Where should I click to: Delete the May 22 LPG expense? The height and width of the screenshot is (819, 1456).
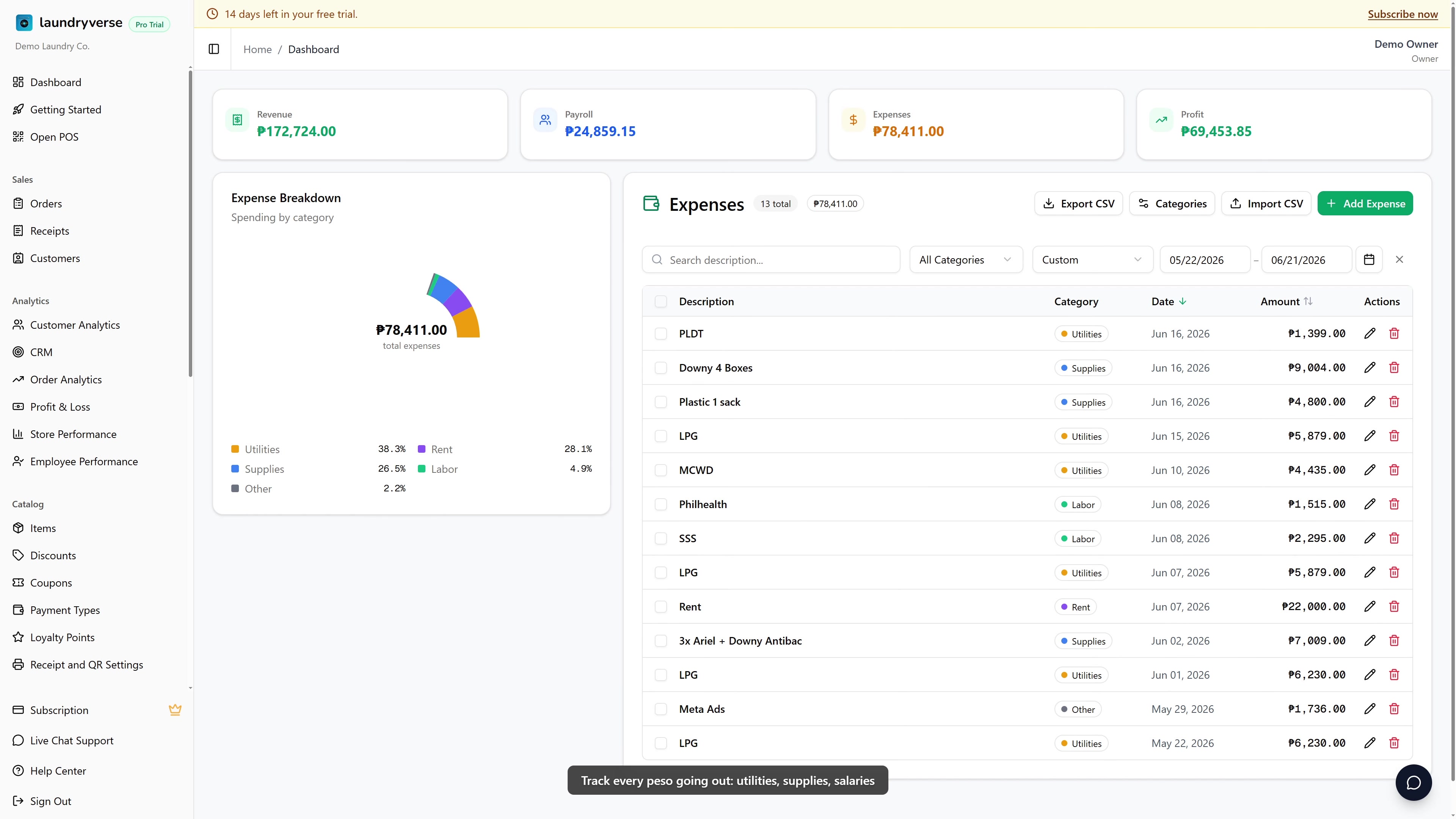1394,743
